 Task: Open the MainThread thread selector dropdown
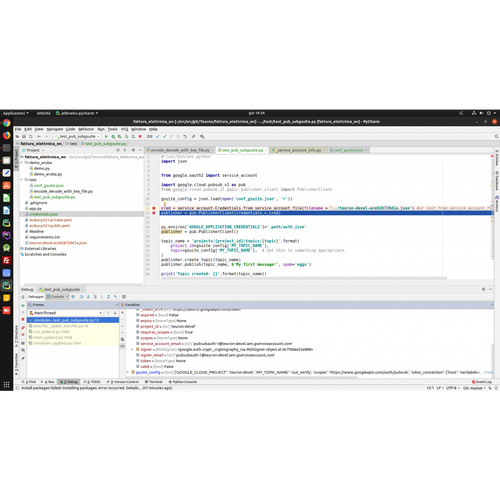tap(65, 313)
